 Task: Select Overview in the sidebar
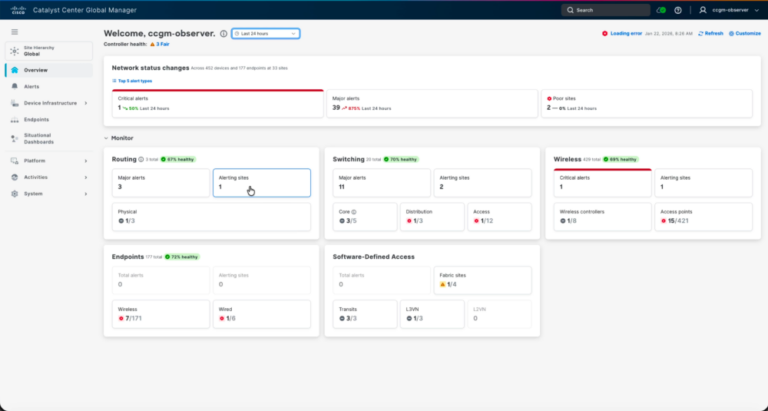pyautogui.click(x=36, y=70)
